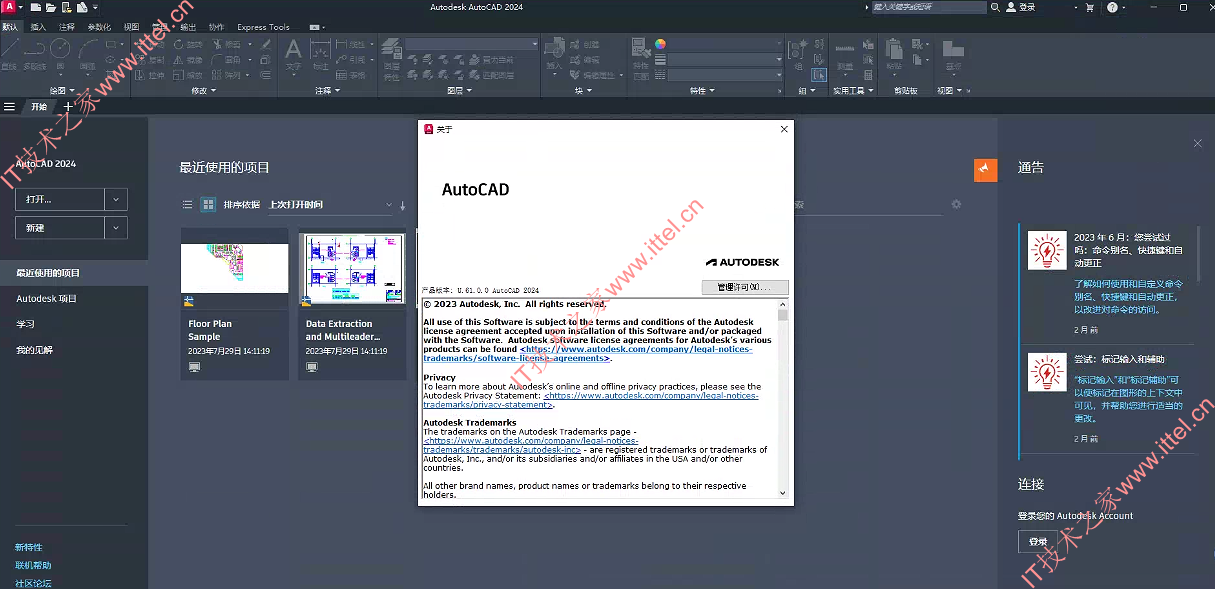Open the 注释 (Annotate) ribbon tab

pyautogui.click(x=67, y=27)
